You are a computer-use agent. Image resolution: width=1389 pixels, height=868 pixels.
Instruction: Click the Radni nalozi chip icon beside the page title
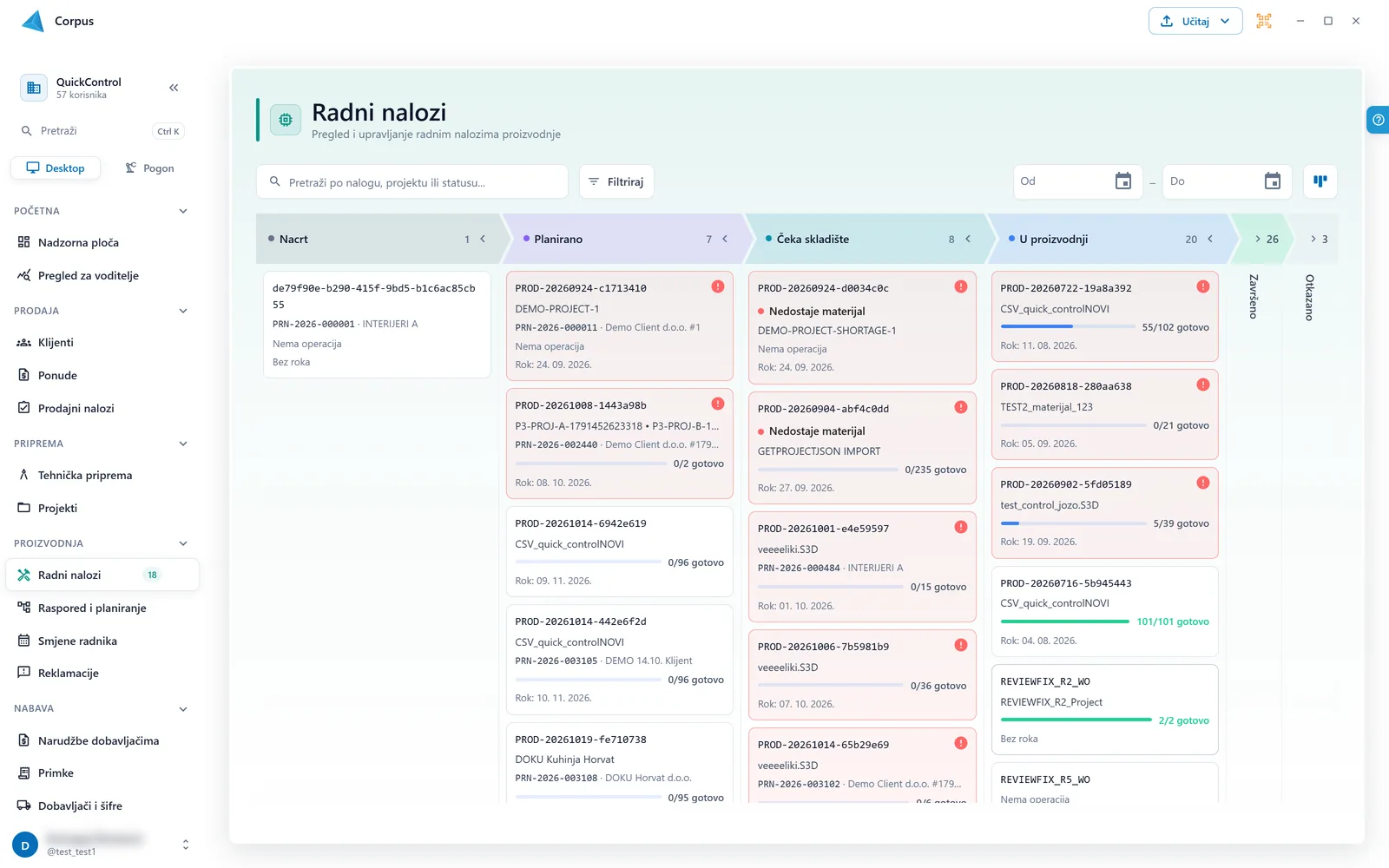click(286, 120)
